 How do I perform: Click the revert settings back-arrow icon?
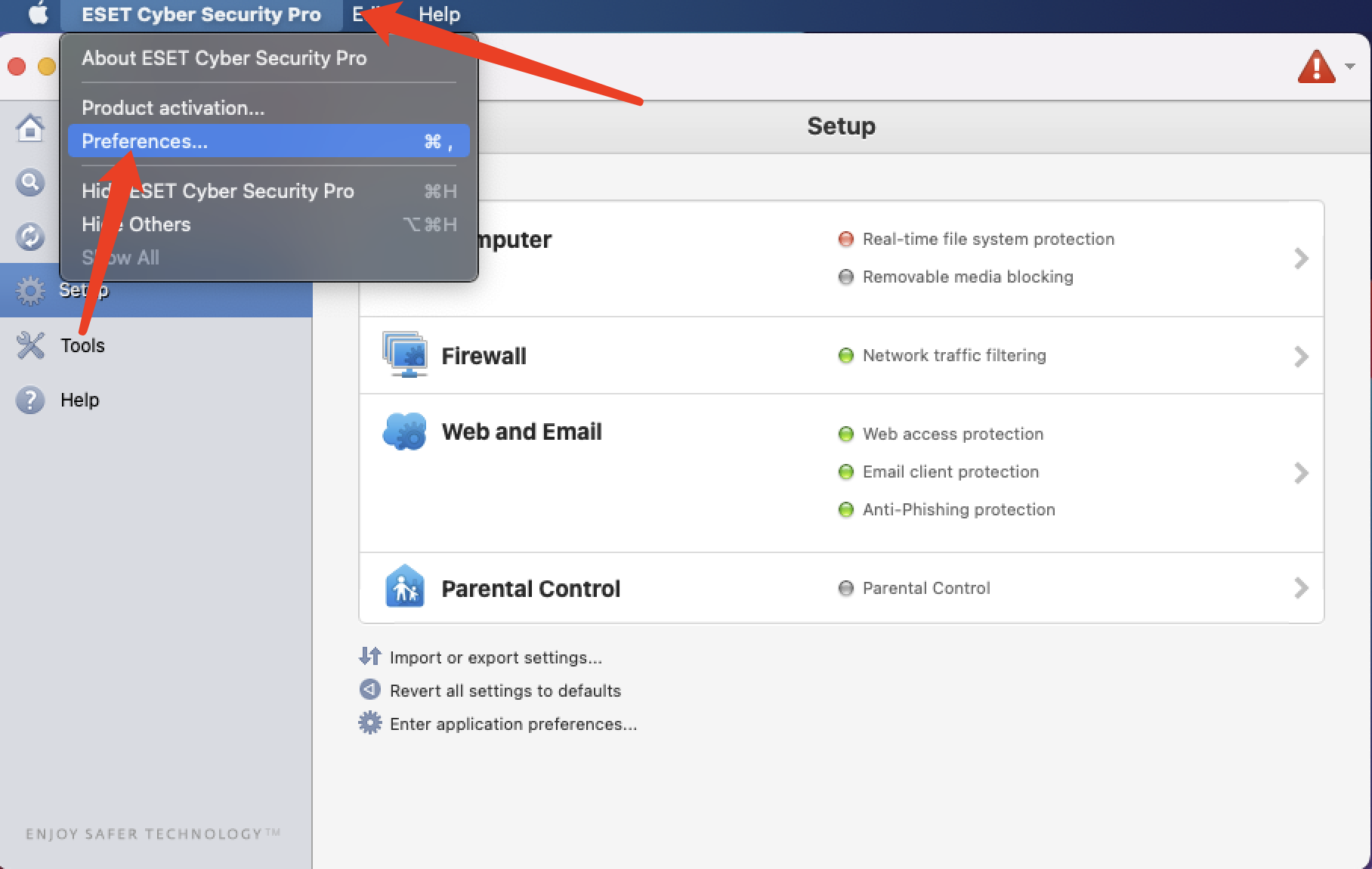point(369,689)
